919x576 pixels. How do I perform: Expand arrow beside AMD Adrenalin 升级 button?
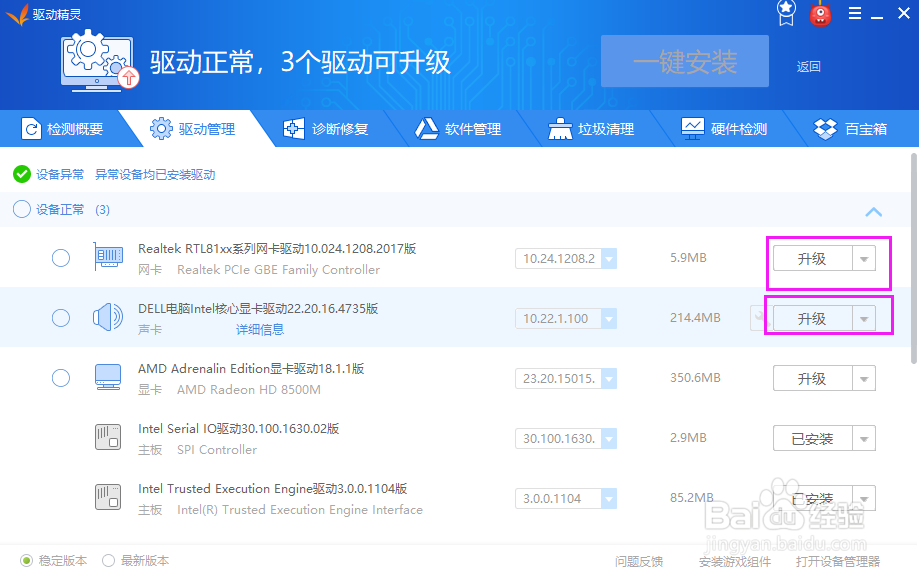coord(864,379)
